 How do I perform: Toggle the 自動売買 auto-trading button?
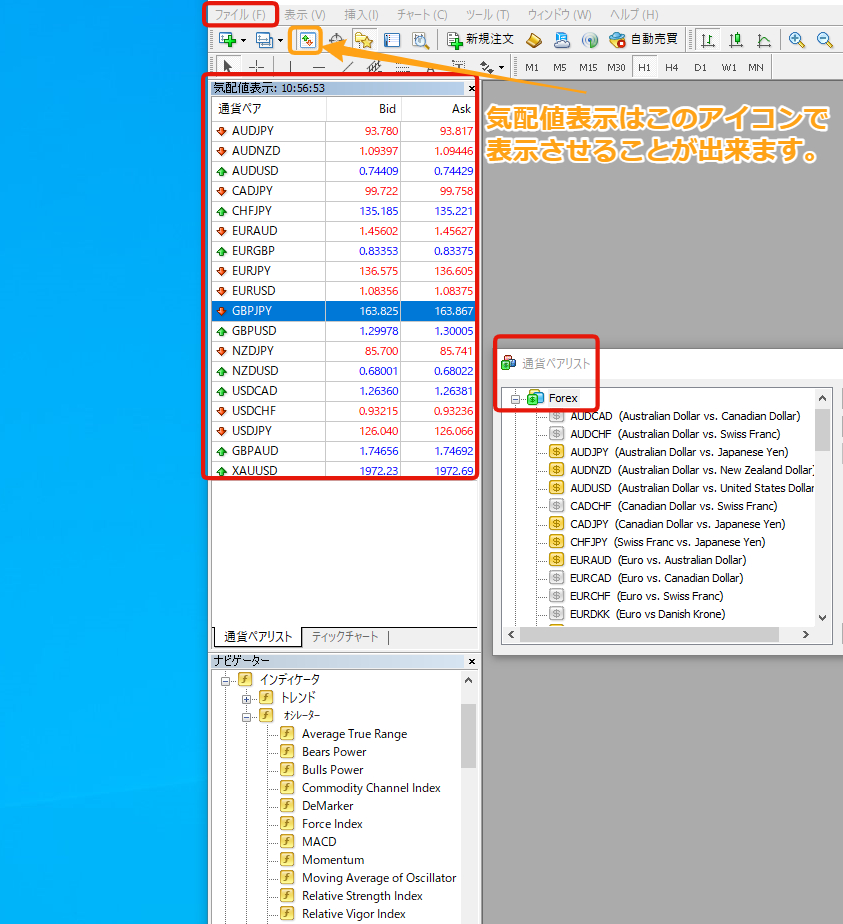pyautogui.click(x=644, y=40)
